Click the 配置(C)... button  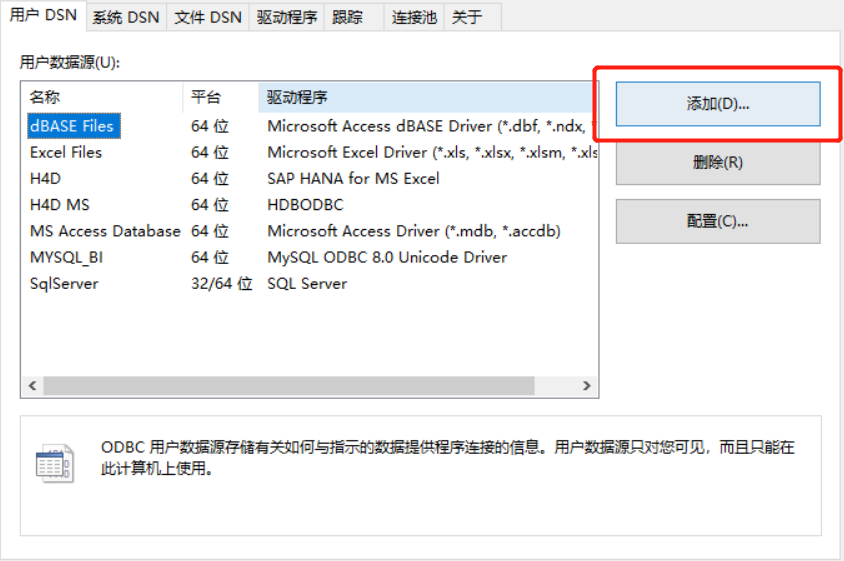(x=718, y=221)
